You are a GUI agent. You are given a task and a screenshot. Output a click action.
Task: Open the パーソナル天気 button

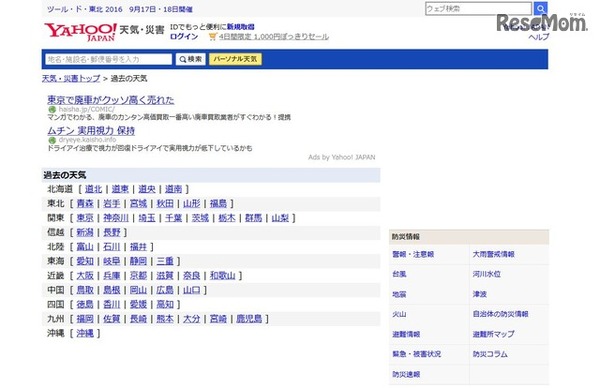[235, 59]
